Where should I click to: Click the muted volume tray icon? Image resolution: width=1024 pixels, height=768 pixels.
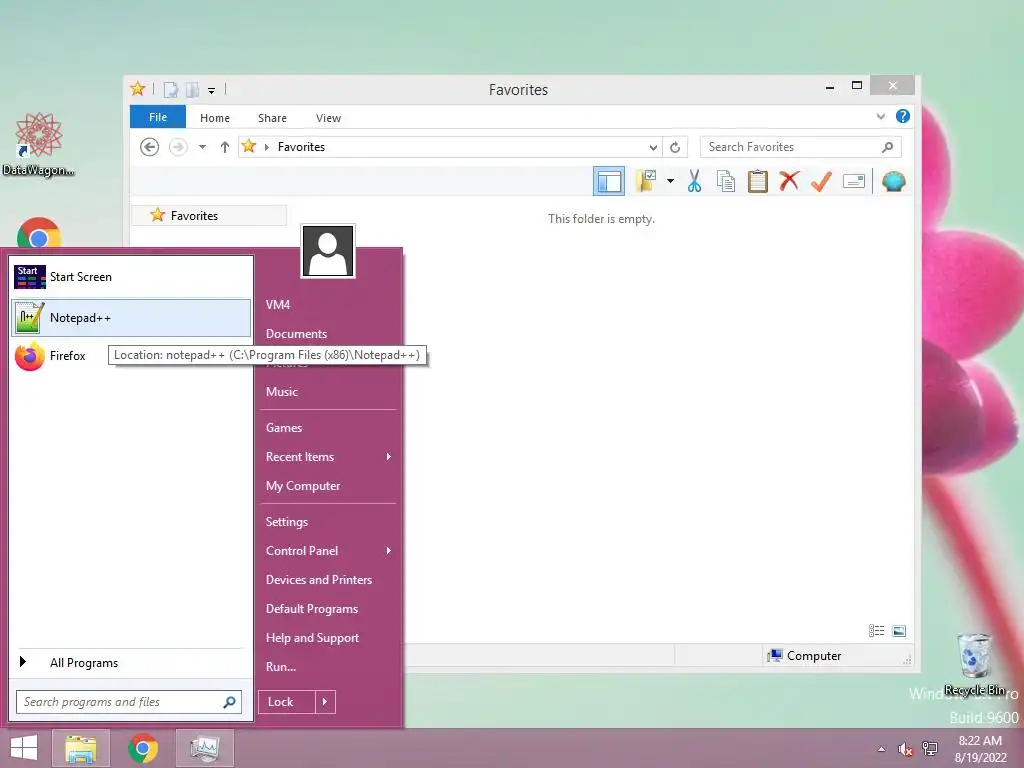(905, 749)
